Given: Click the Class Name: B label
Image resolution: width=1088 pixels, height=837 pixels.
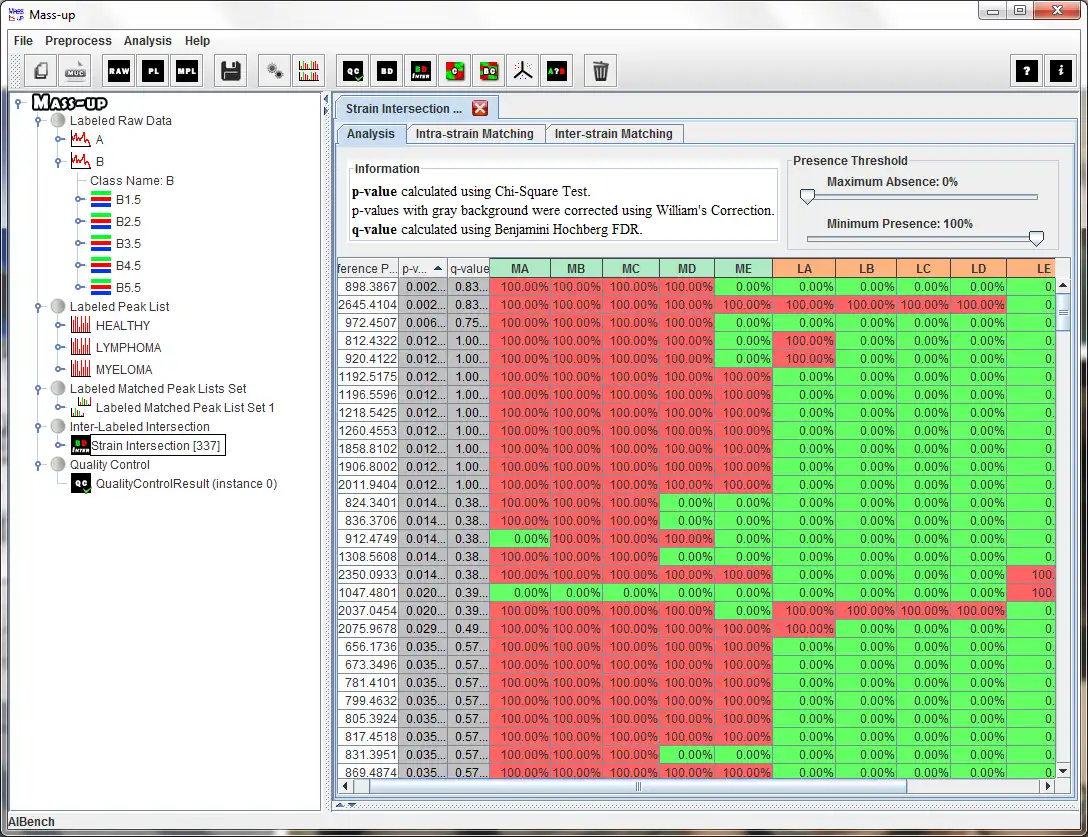Looking at the screenshot, I should tap(132, 180).
